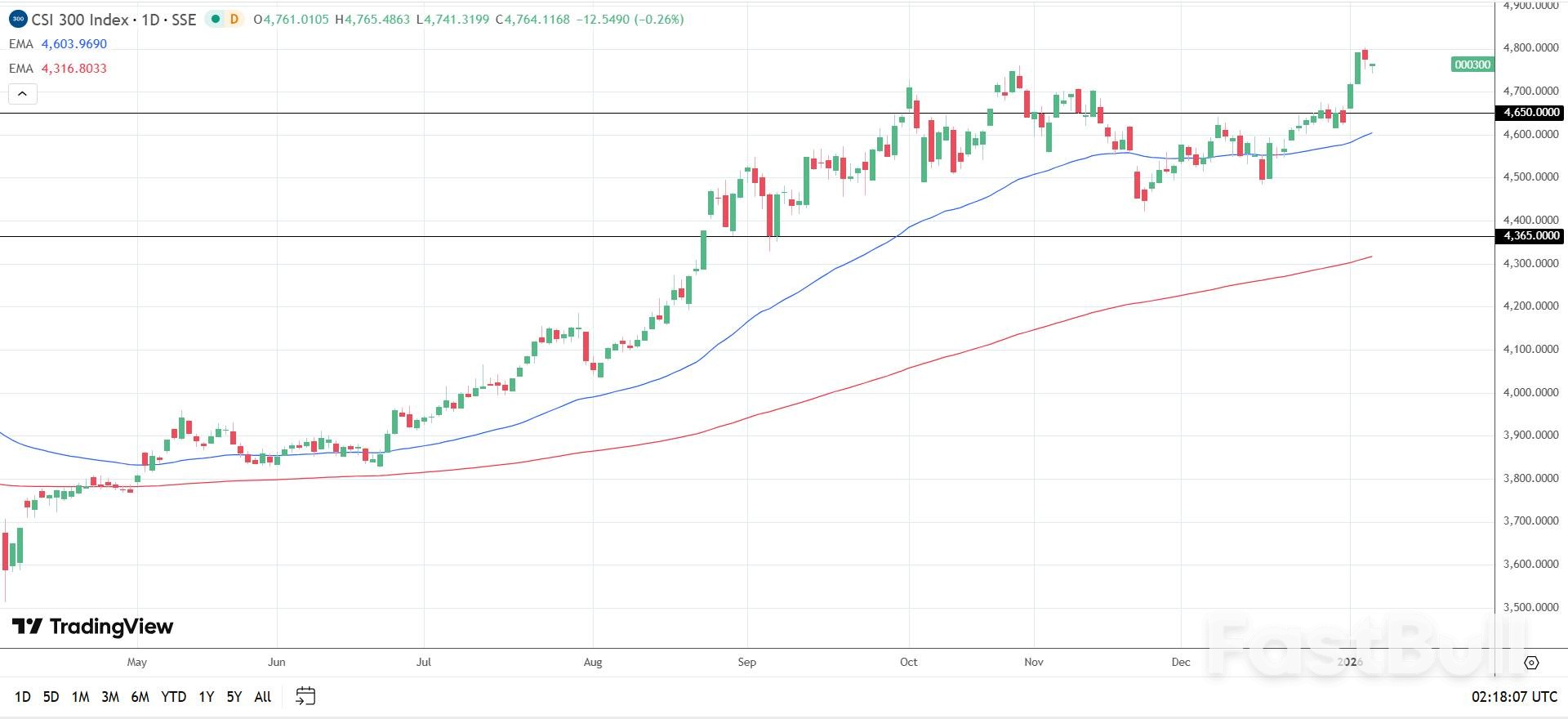Click the 4,650.0000 horizontal line price label
1568x719 pixels.
[x=1531, y=113]
